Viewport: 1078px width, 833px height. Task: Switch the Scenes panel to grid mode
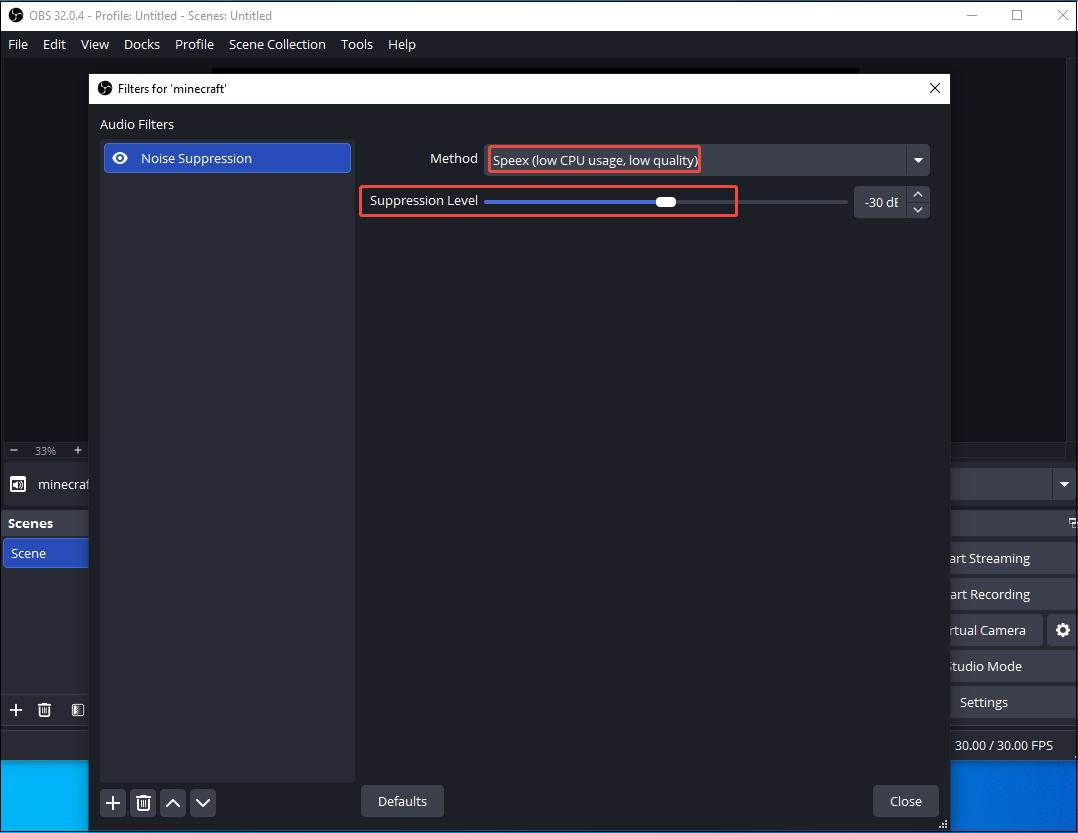click(x=77, y=710)
